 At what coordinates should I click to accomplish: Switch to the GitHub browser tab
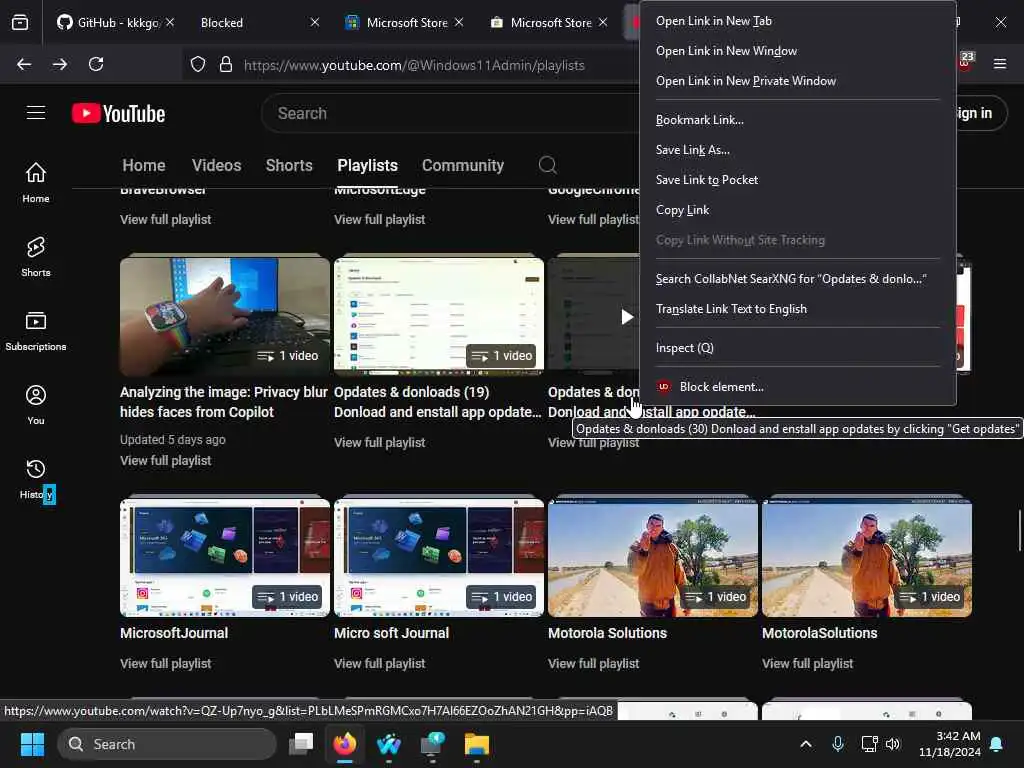pyautogui.click(x=108, y=22)
